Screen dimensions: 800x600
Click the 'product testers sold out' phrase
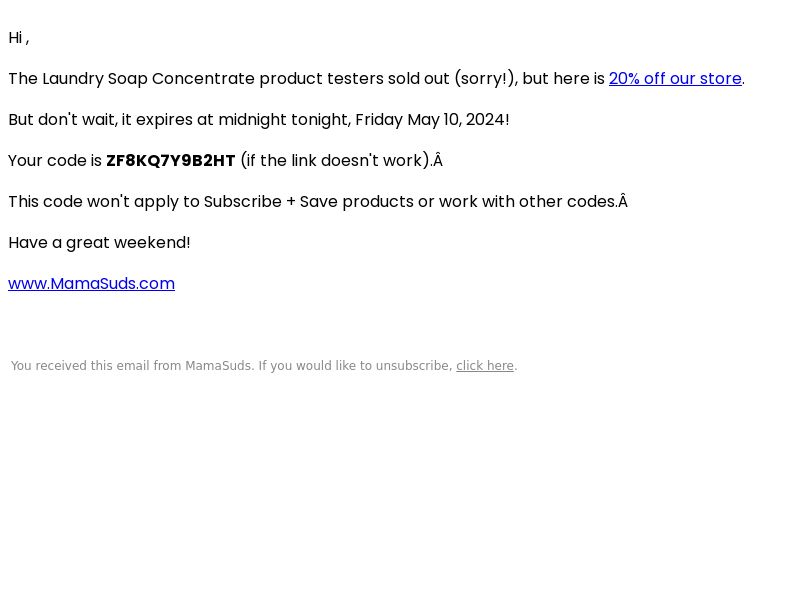click(354, 79)
